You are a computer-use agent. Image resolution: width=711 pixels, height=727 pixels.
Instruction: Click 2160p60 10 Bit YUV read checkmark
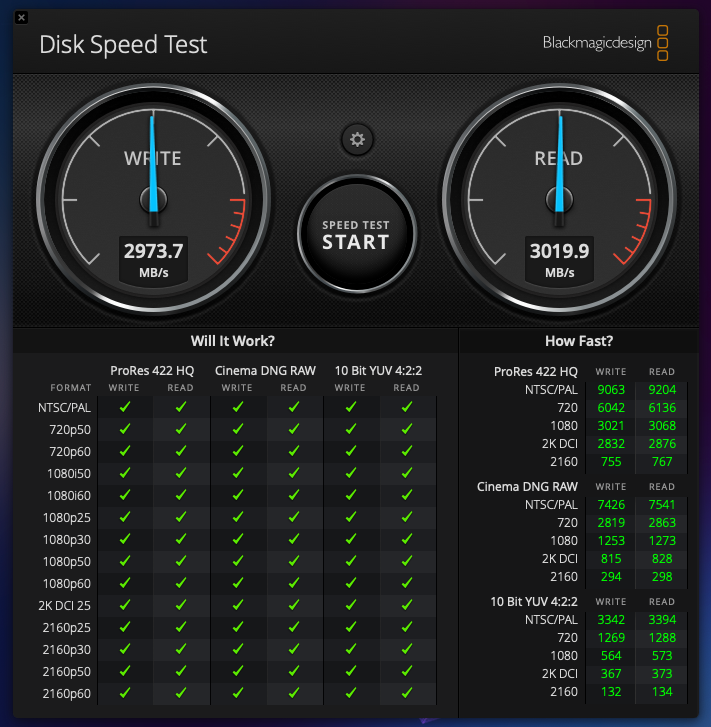(407, 692)
